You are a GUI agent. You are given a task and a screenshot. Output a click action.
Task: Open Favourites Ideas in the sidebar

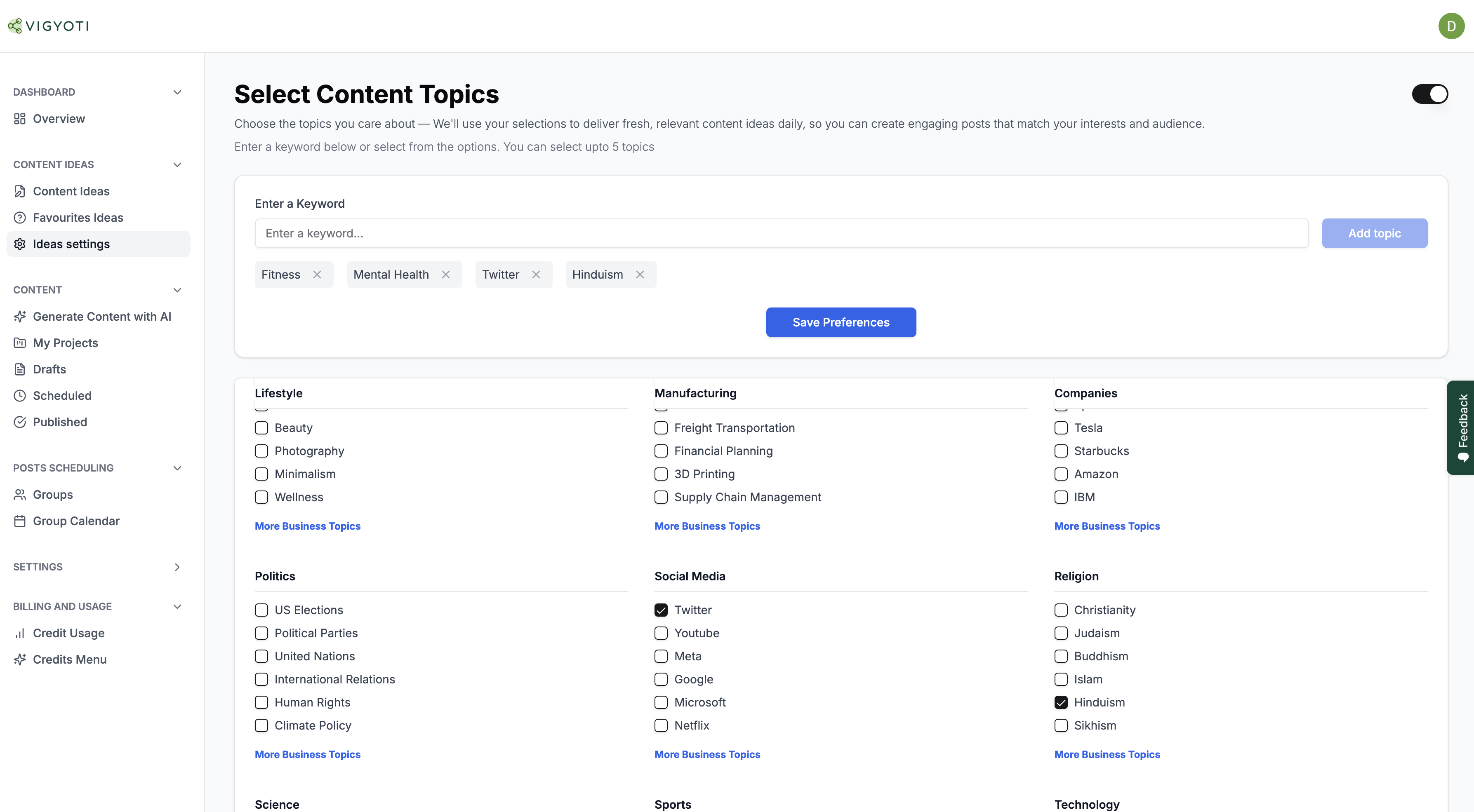98,217
